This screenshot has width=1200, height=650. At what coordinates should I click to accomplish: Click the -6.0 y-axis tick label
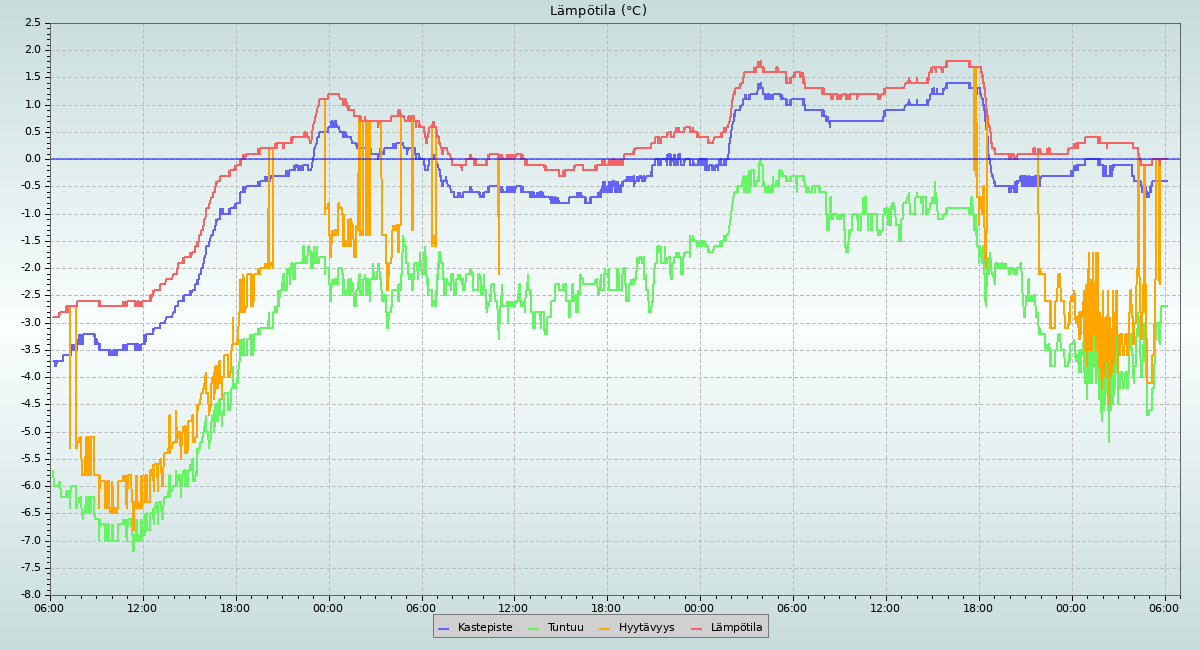tap(30, 486)
